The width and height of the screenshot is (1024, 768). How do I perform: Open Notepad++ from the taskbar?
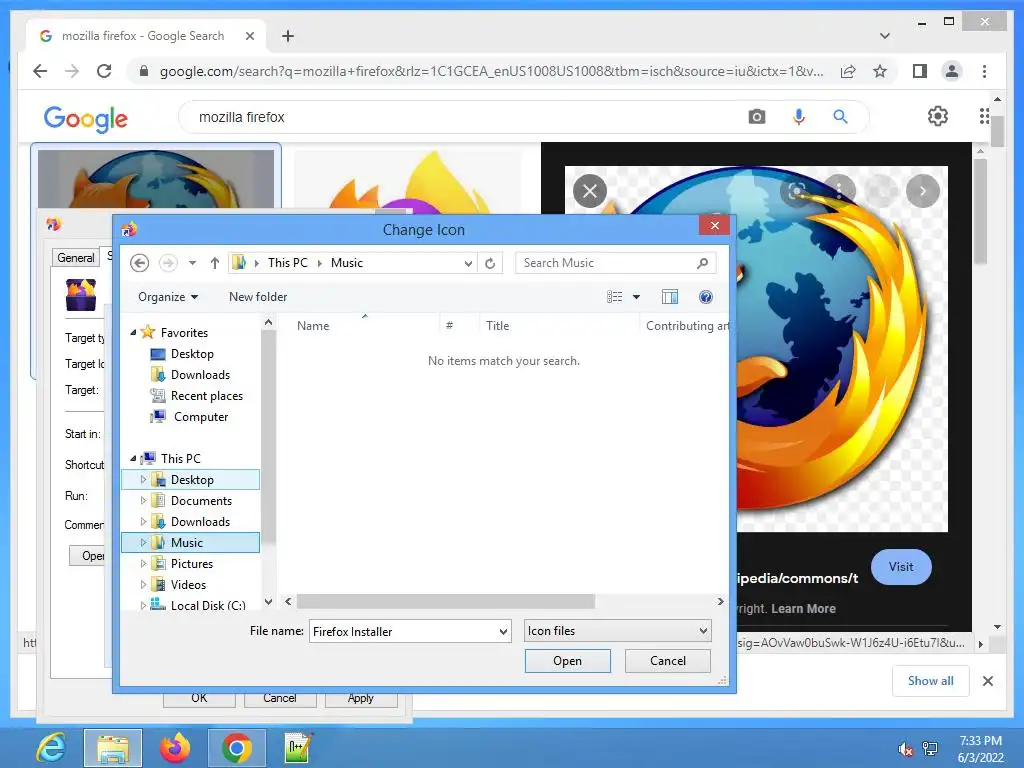point(298,748)
